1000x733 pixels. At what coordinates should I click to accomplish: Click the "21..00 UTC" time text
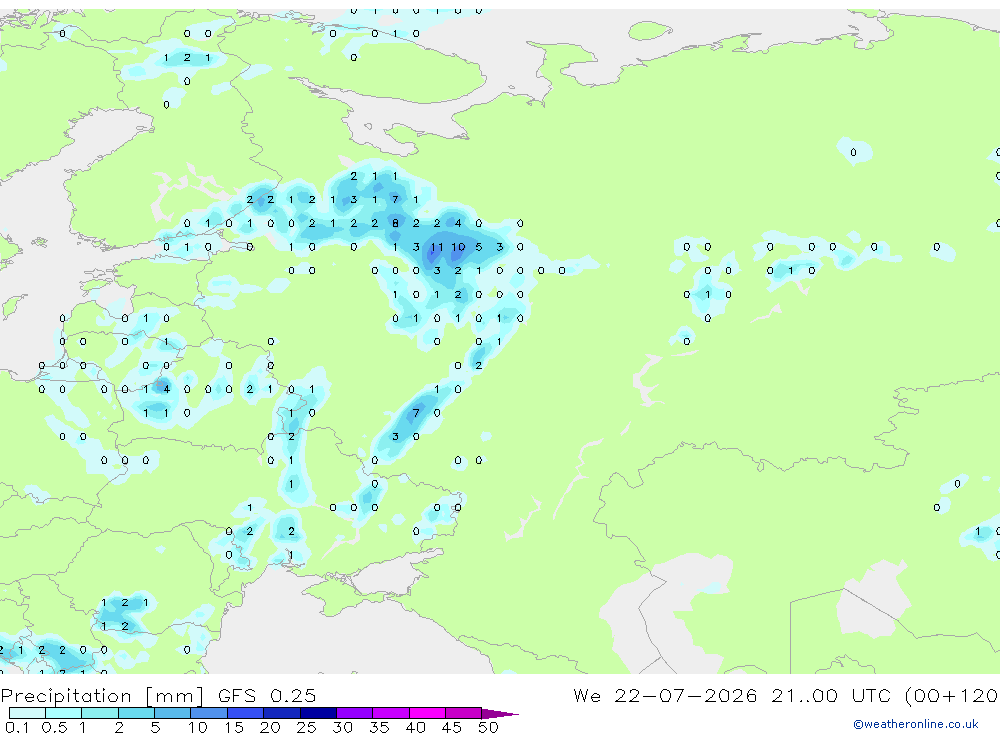833,695
